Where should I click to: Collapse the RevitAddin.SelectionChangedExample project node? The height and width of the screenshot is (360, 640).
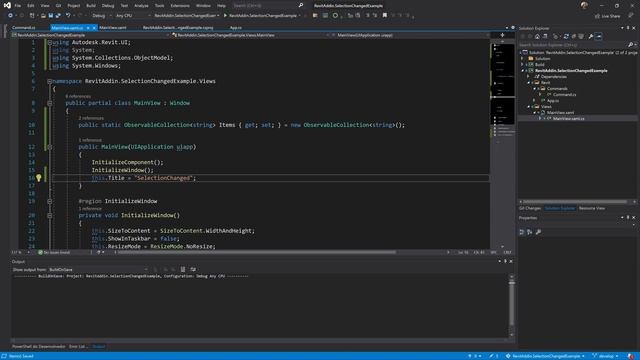pyautogui.click(x=522, y=71)
